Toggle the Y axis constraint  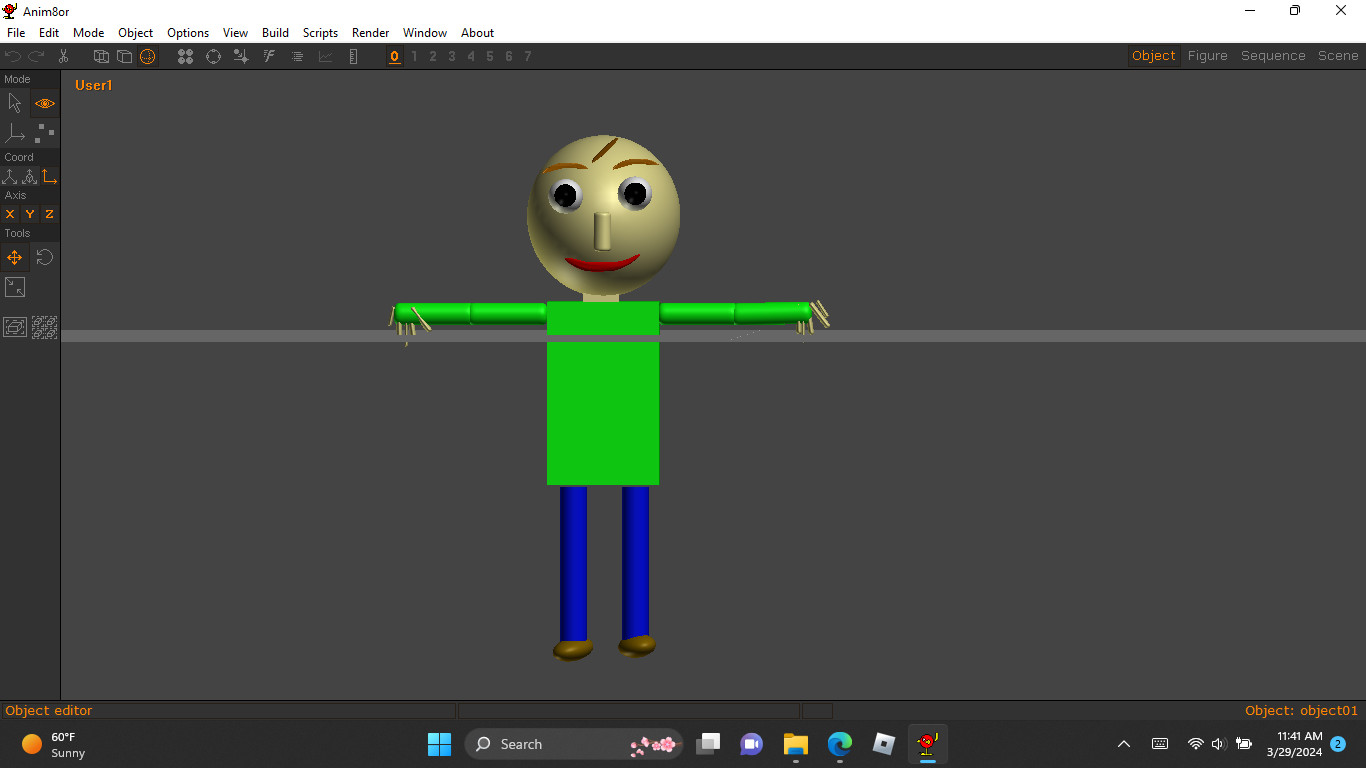29,214
